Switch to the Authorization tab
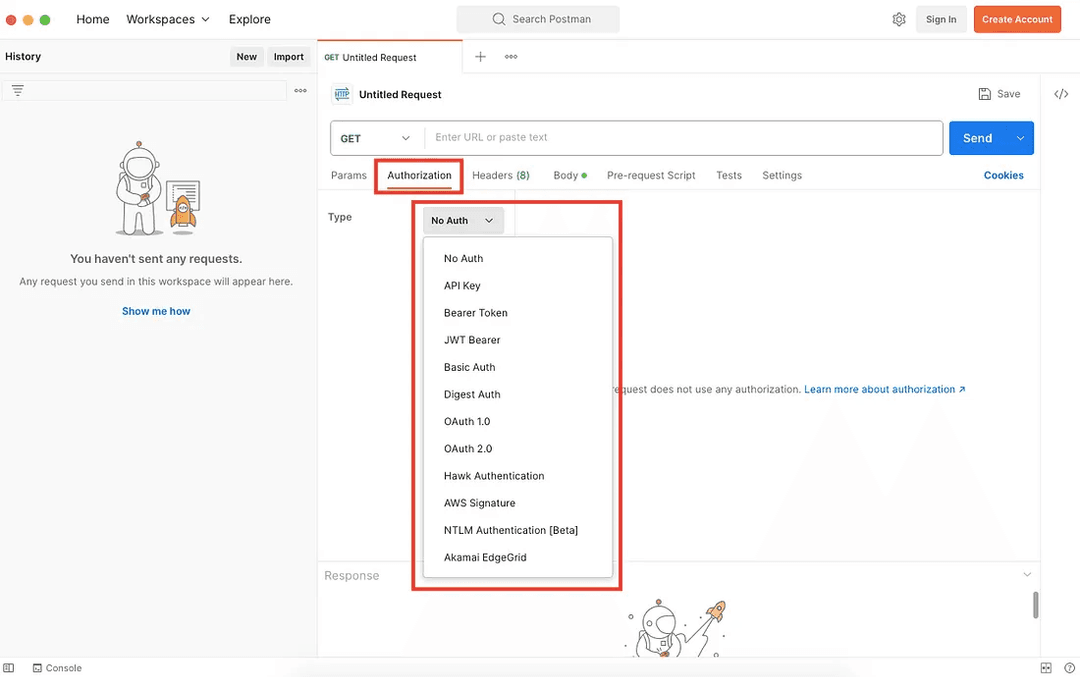The image size is (1080, 677). tap(419, 175)
